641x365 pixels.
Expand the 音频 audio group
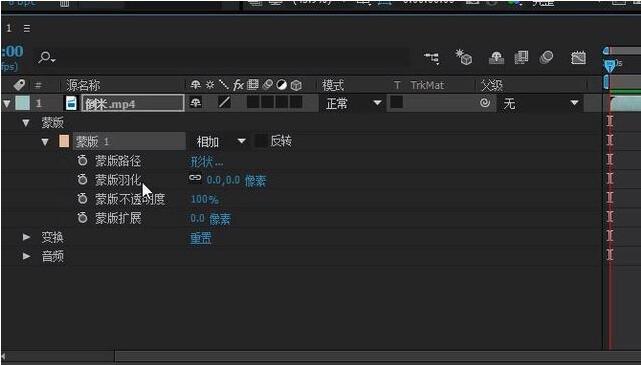click(x=26, y=256)
